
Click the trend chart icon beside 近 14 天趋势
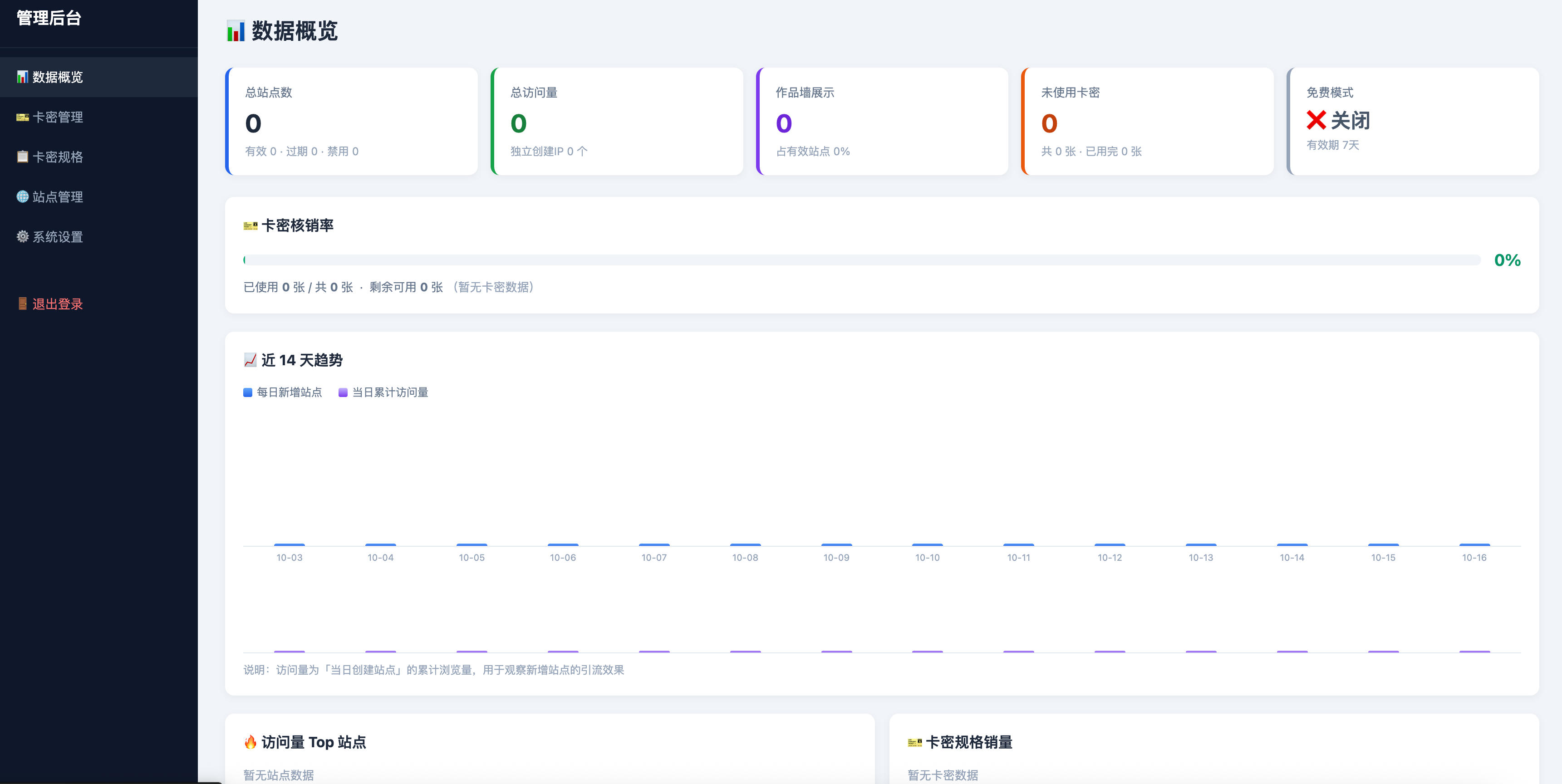(x=250, y=360)
